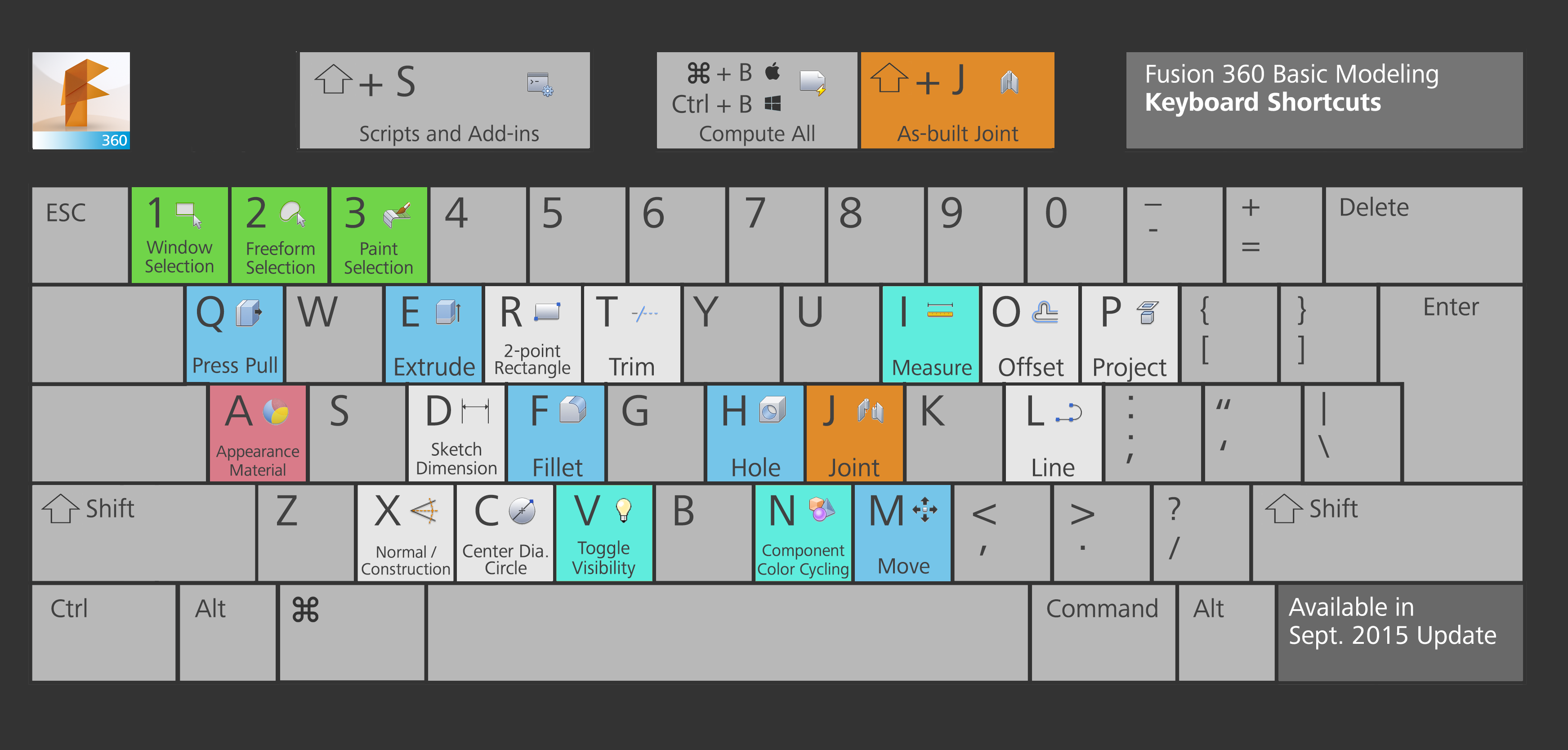The height and width of the screenshot is (750, 1568).
Task: Click the Appearance color ball icon on A
Action: pyautogui.click(x=276, y=411)
